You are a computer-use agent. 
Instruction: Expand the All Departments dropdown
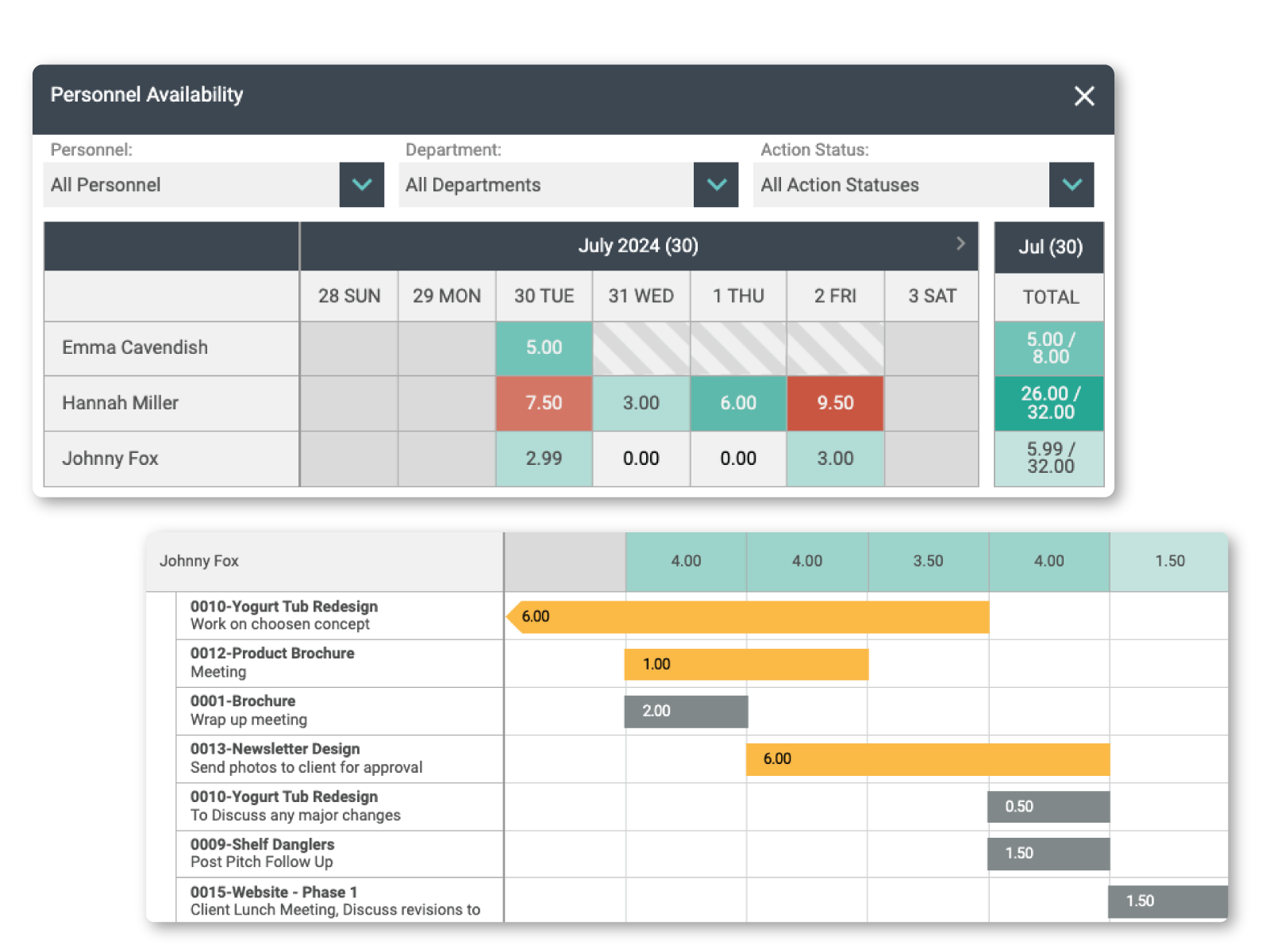pos(715,185)
